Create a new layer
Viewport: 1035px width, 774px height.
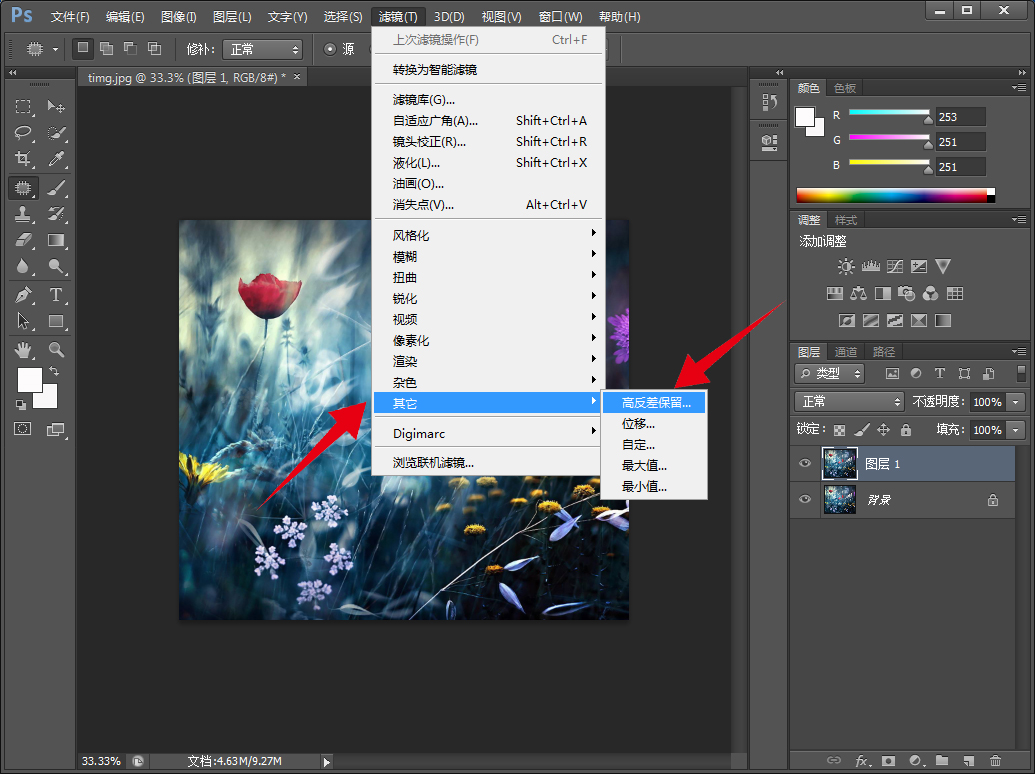click(968, 760)
